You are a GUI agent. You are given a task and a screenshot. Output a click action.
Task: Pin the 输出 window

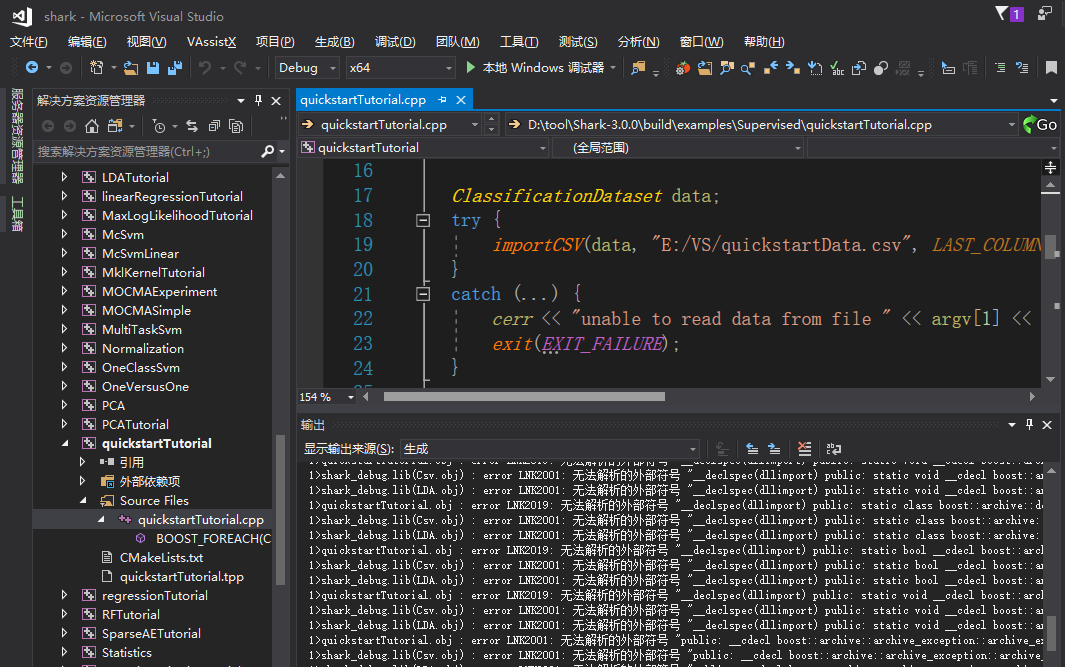click(1028, 424)
